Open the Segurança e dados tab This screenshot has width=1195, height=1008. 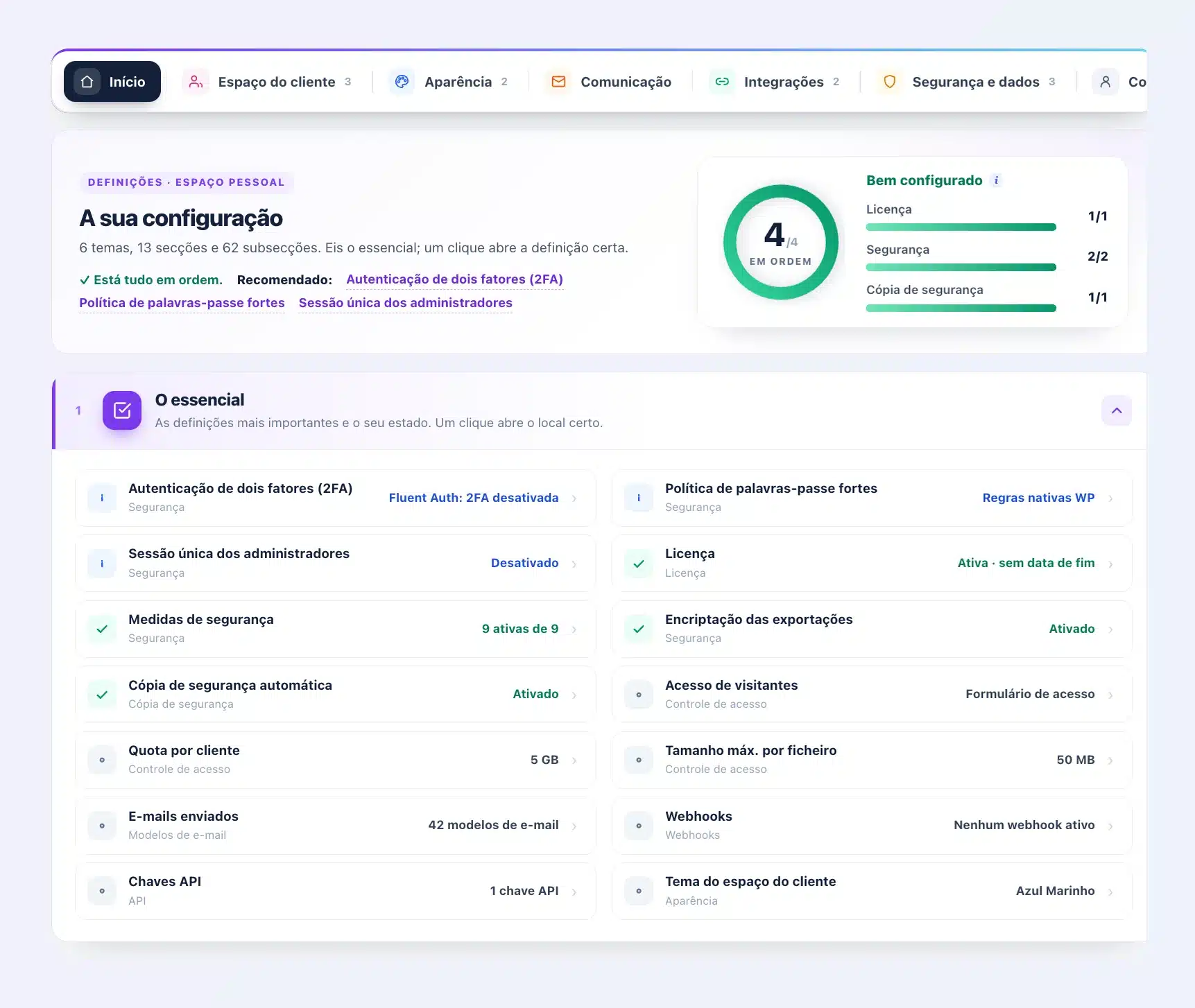click(968, 82)
